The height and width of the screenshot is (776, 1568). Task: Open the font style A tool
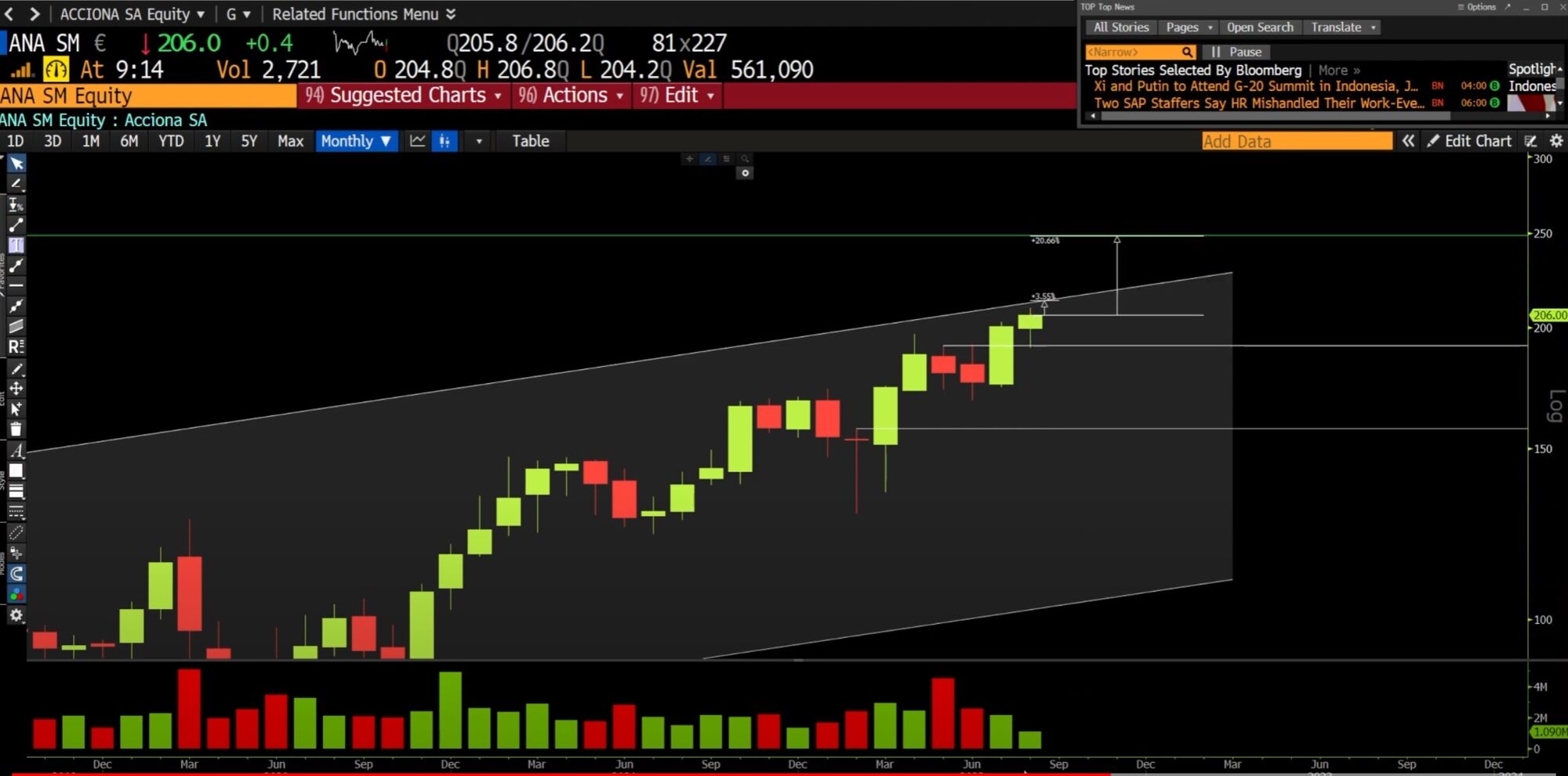[x=16, y=450]
